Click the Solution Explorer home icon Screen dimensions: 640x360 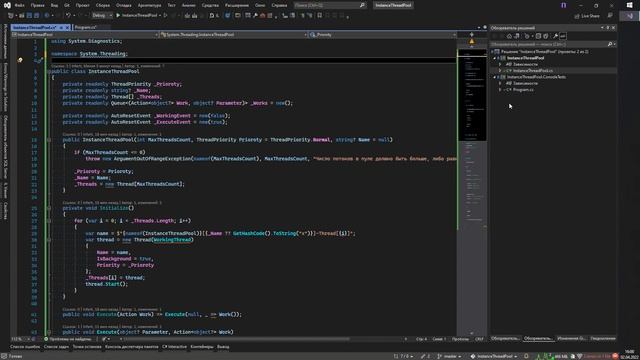pyautogui.click(x=509, y=36)
